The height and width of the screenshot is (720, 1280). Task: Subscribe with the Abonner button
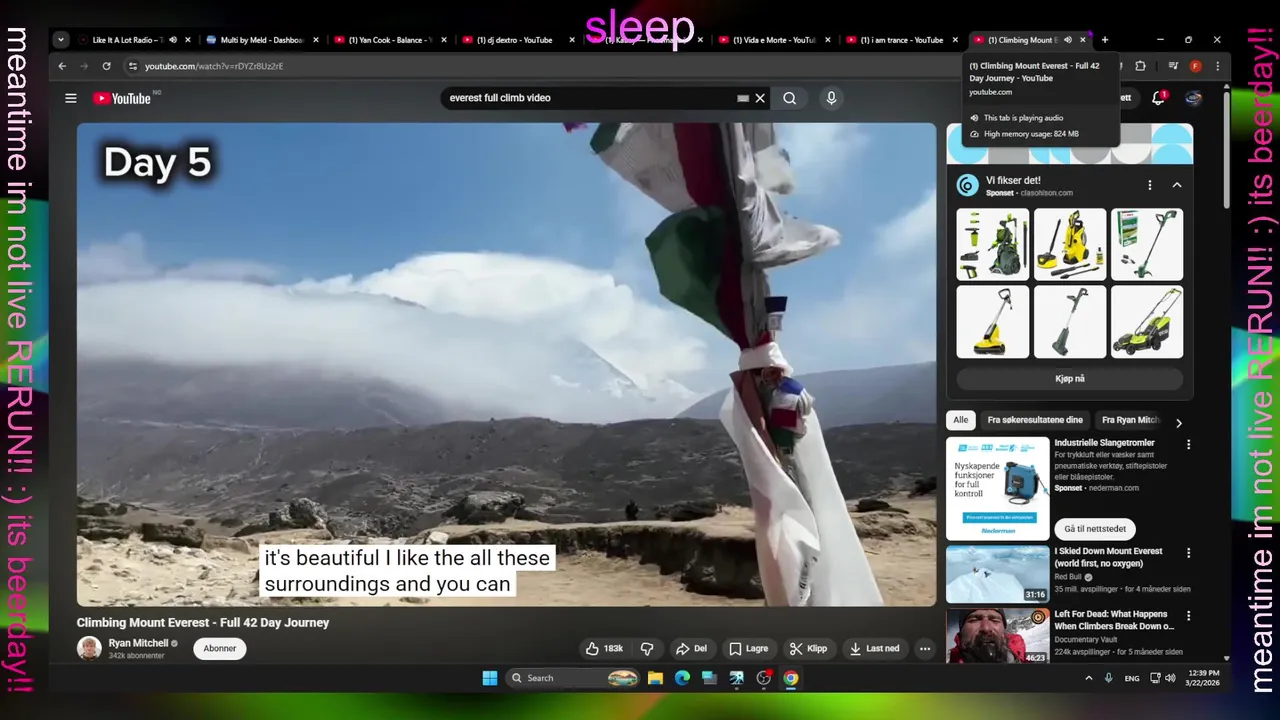click(x=220, y=648)
